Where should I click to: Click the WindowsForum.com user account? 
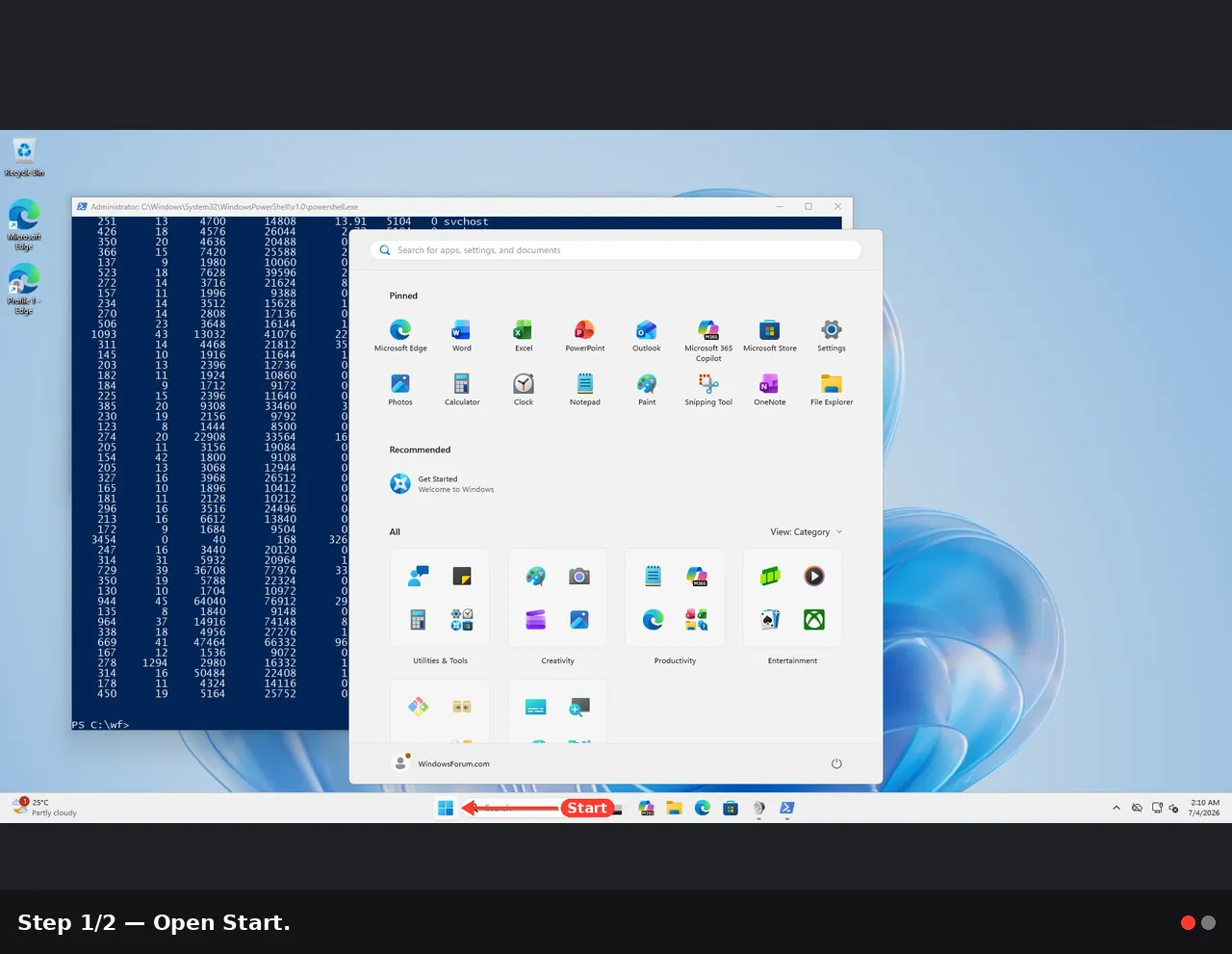(x=442, y=763)
